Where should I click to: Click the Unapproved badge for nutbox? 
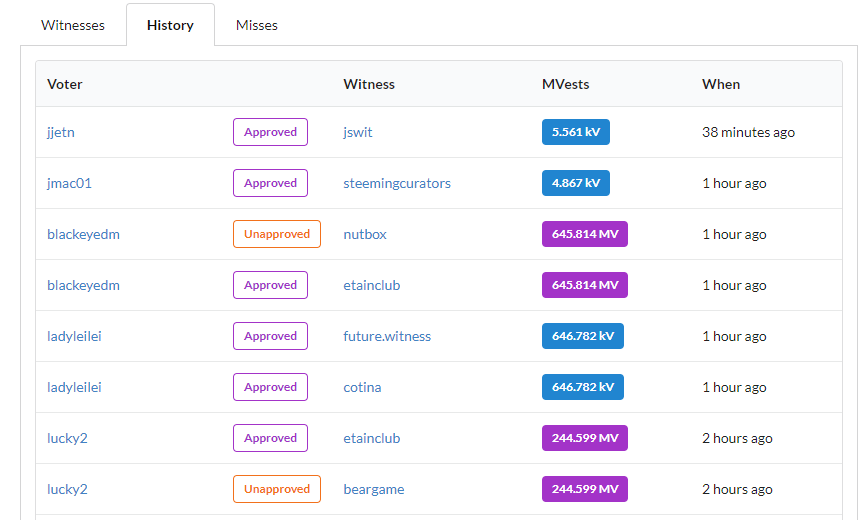(x=277, y=234)
